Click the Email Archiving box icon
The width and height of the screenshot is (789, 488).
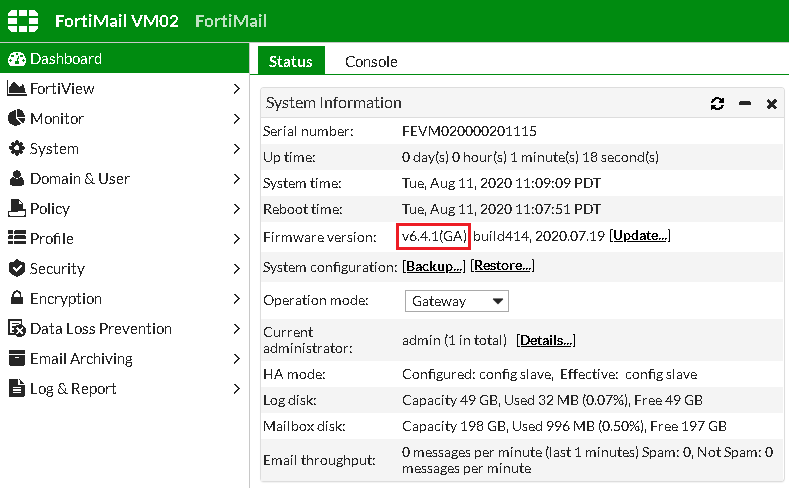click(17, 358)
